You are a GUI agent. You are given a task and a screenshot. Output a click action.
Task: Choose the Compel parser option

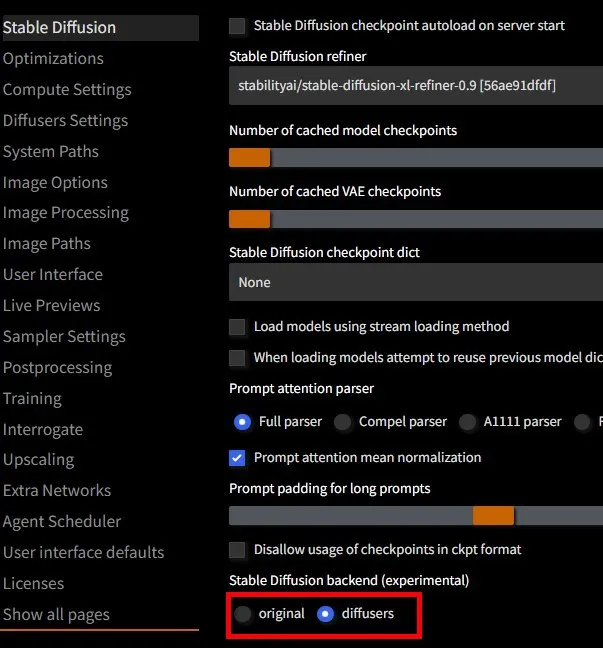coord(343,422)
